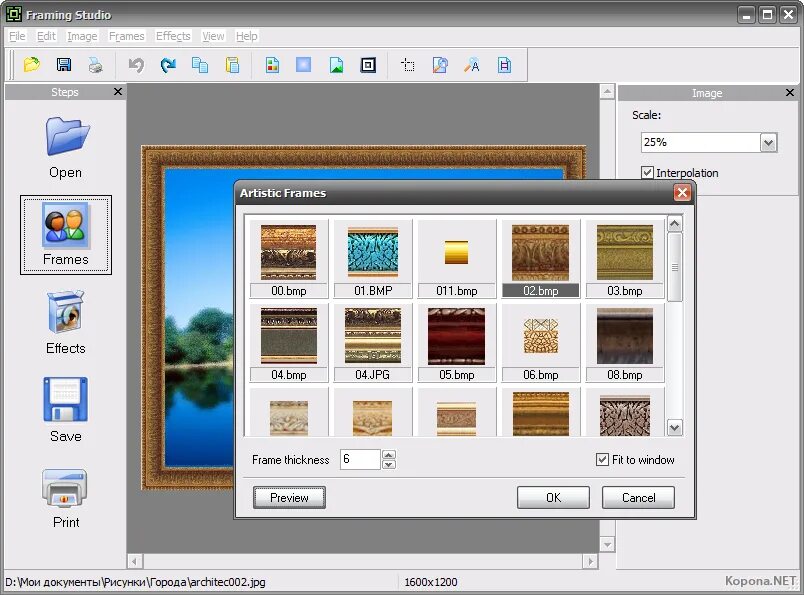This screenshot has height=595, width=804.
Task: Click the Preview button
Action: tap(289, 497)
